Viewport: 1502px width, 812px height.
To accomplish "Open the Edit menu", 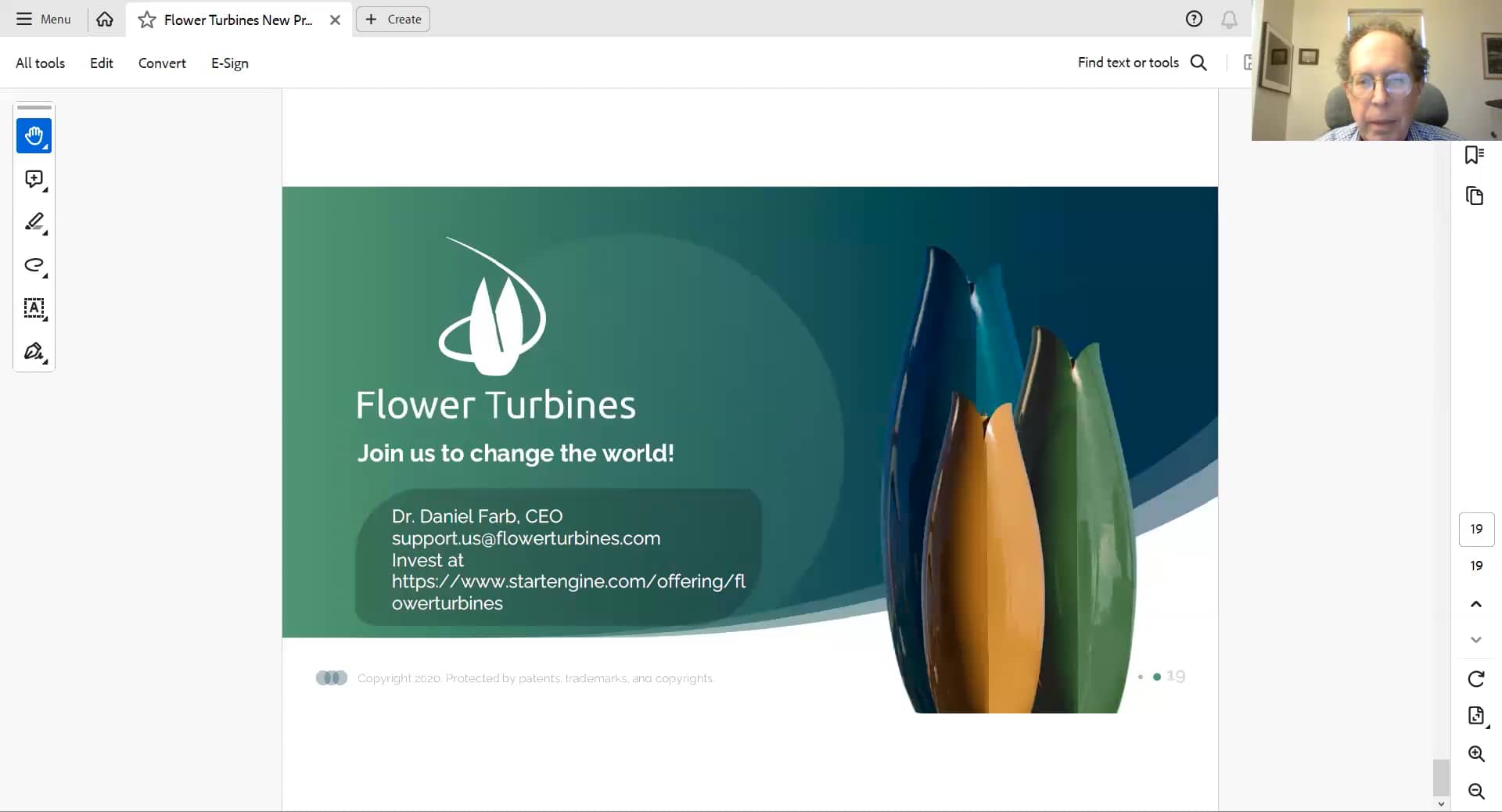I will pyautogui.click(x=101, y=63).
